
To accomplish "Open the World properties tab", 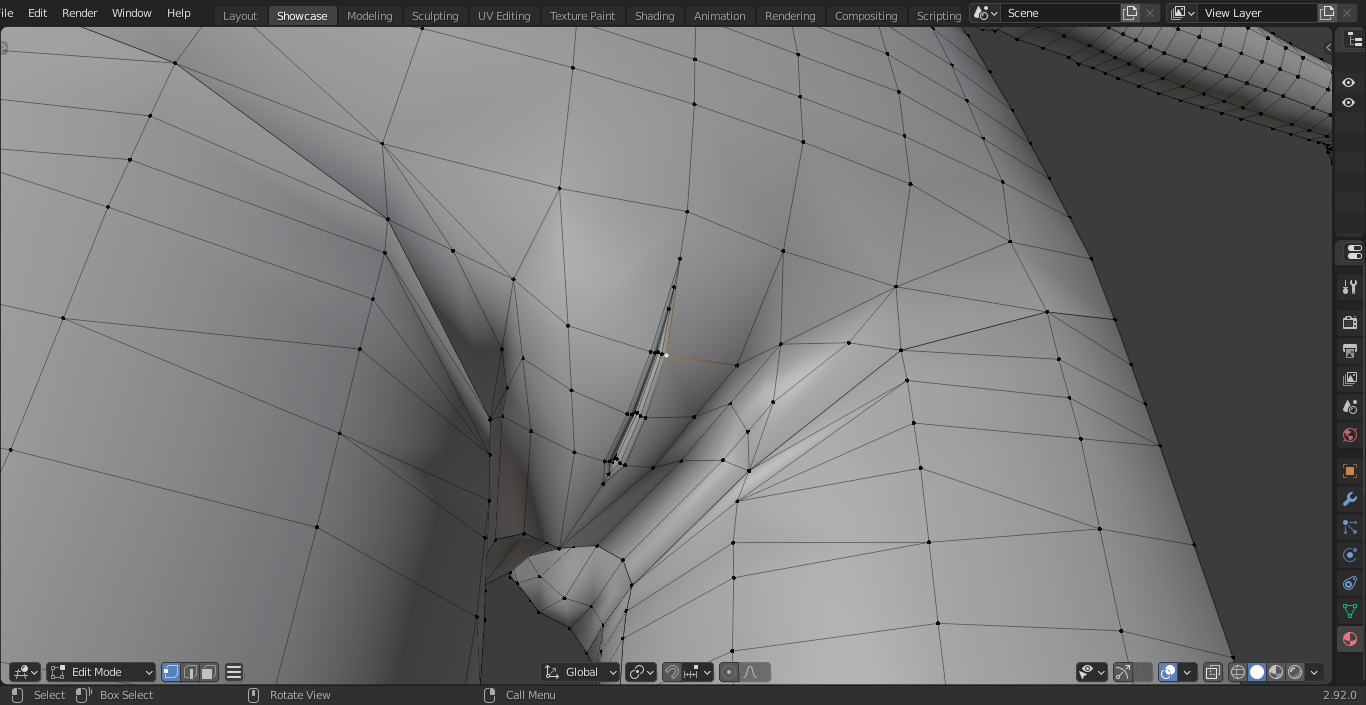I will coord(1349,435).
